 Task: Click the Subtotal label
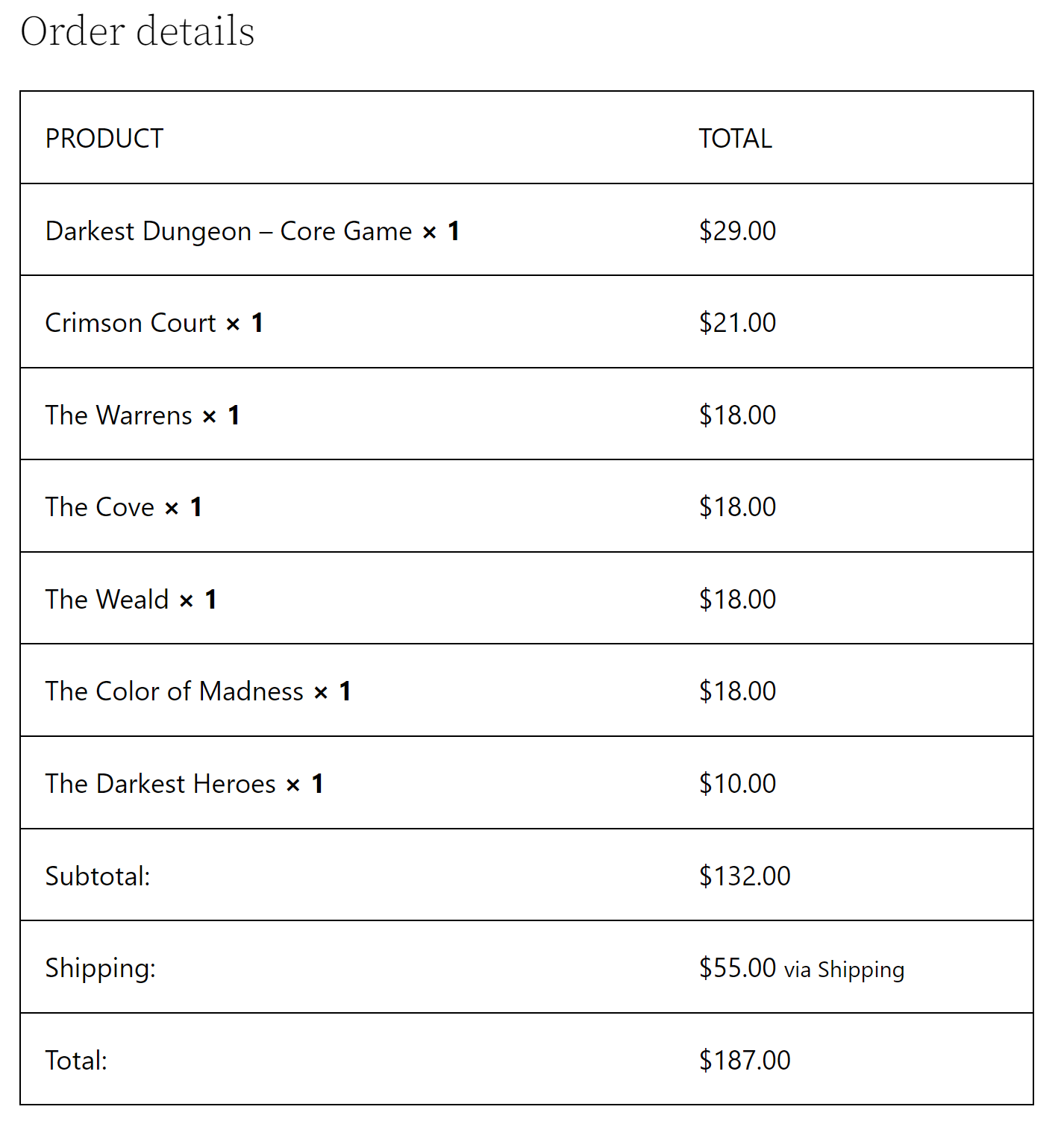[98, 876]
